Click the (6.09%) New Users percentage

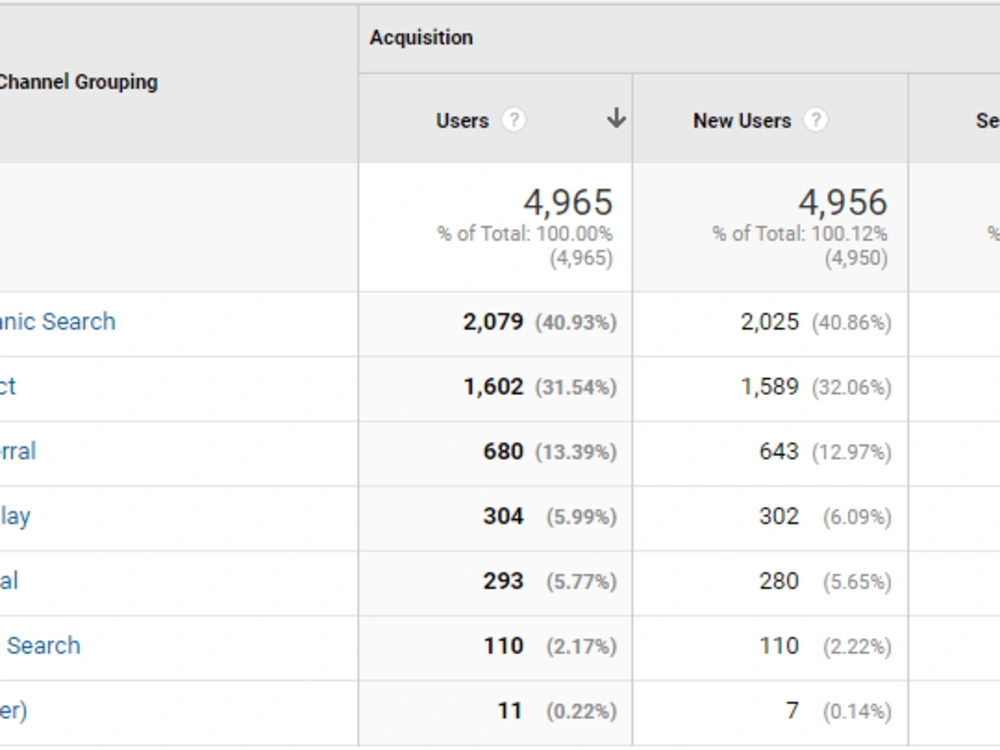coord(857,517)
